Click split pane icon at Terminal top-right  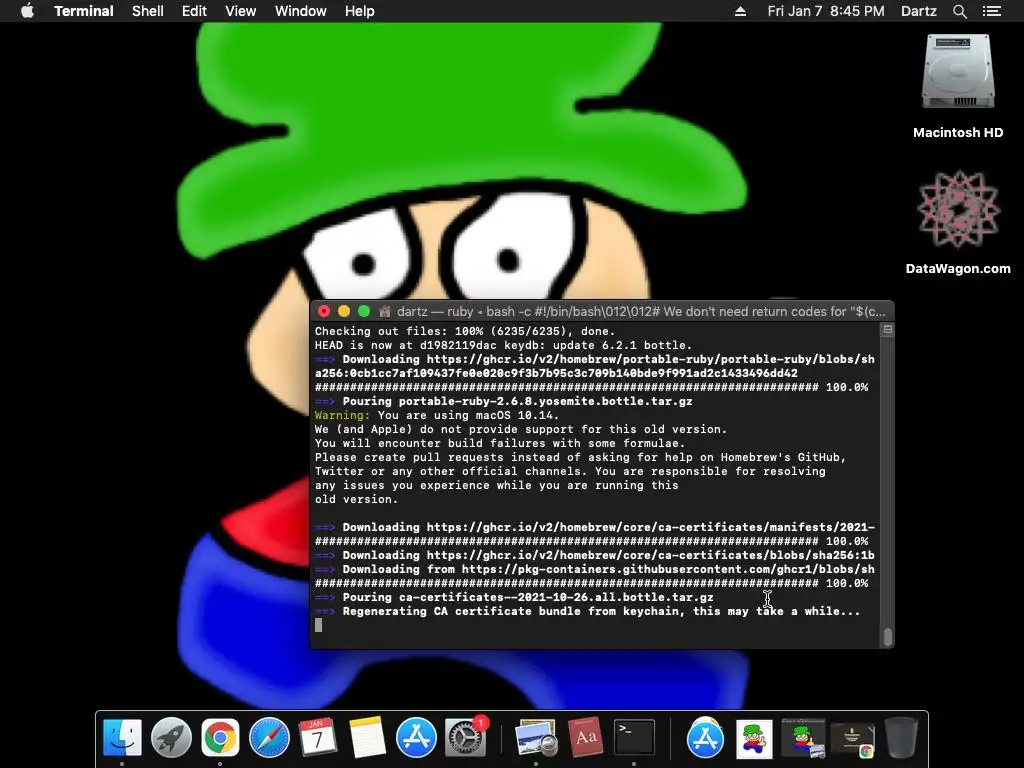pos(888,330)
